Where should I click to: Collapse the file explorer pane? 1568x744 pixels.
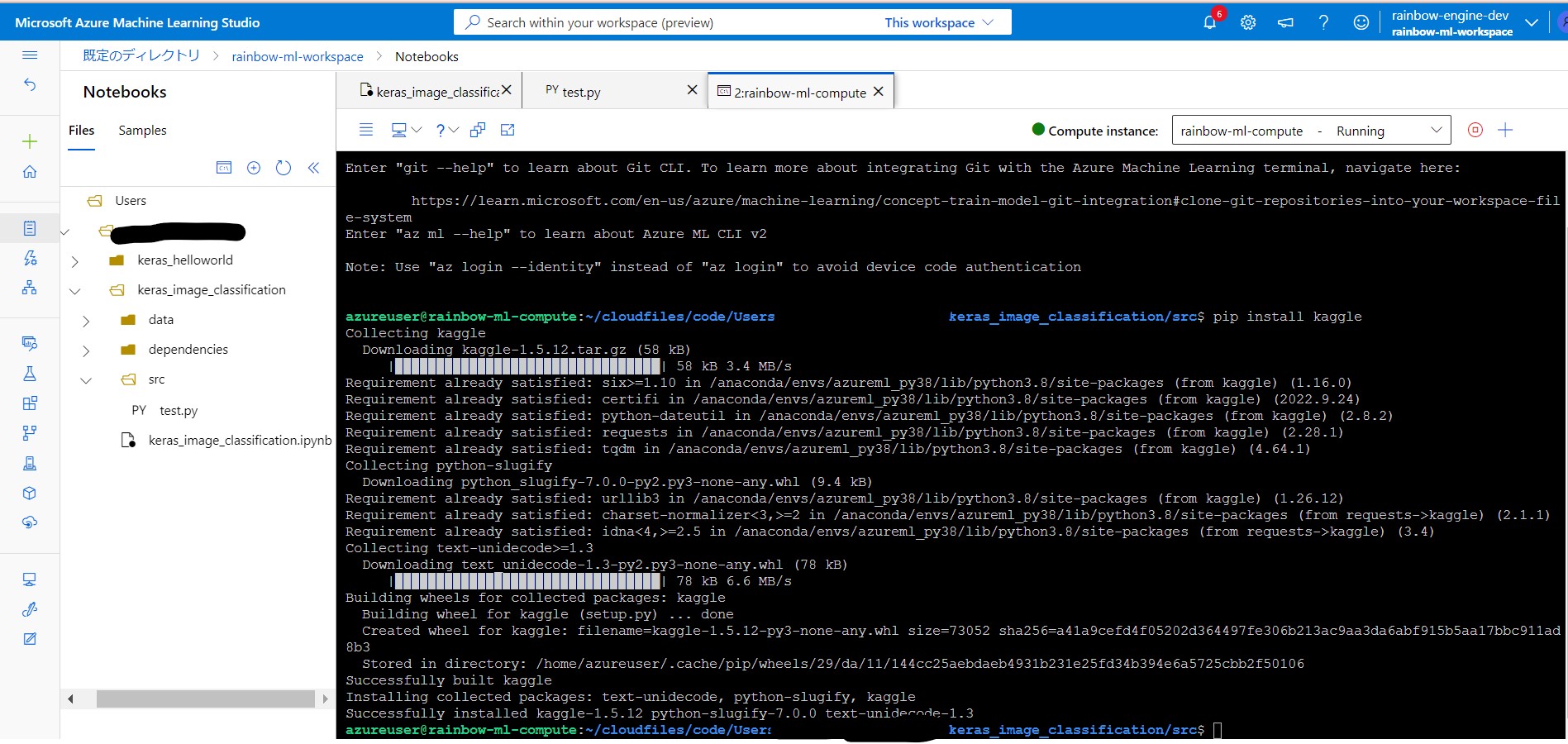(x=313, y=168)
